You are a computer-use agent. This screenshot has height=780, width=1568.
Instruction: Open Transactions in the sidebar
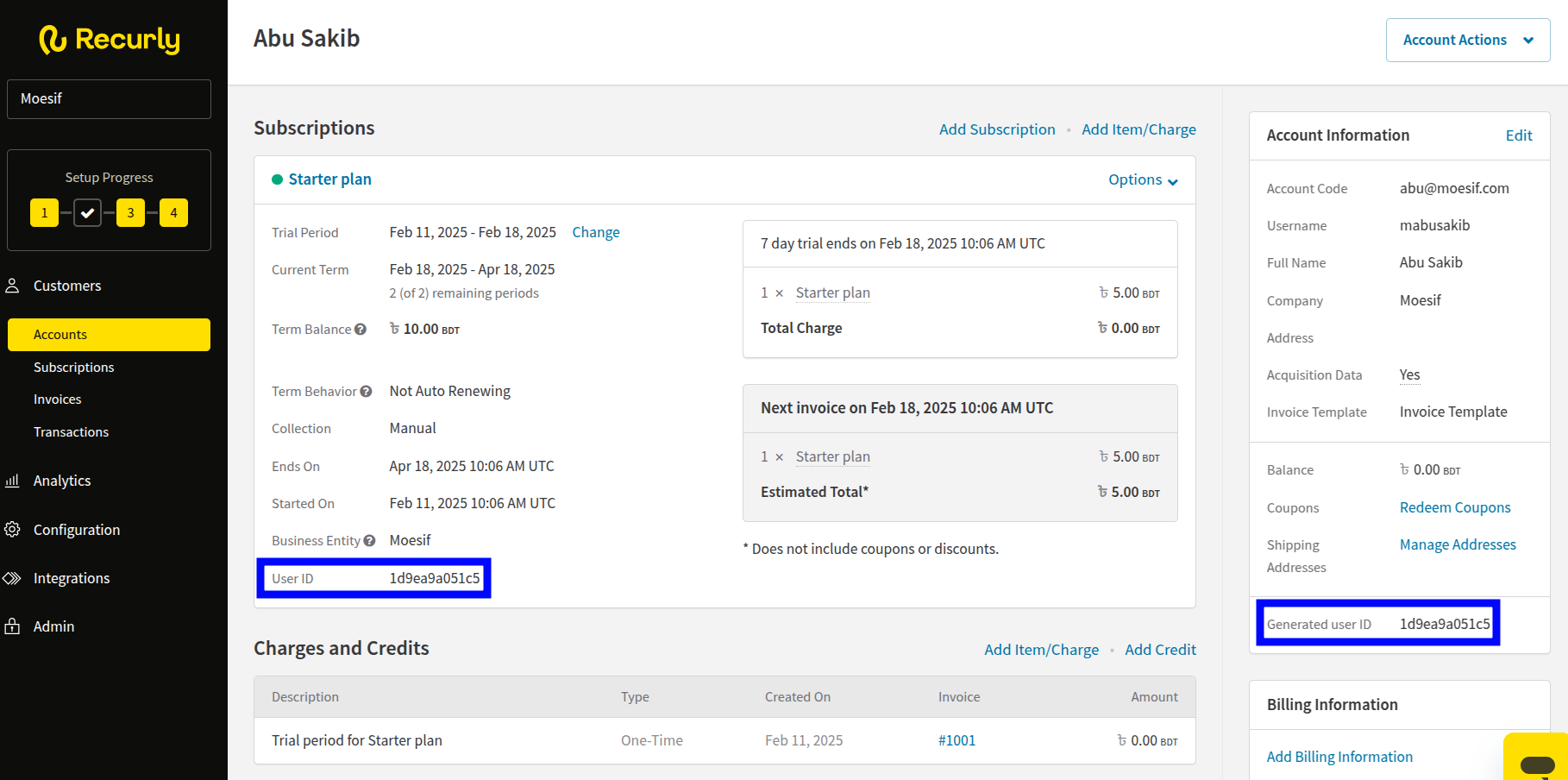pyautogui.click(x=71, y=432)
